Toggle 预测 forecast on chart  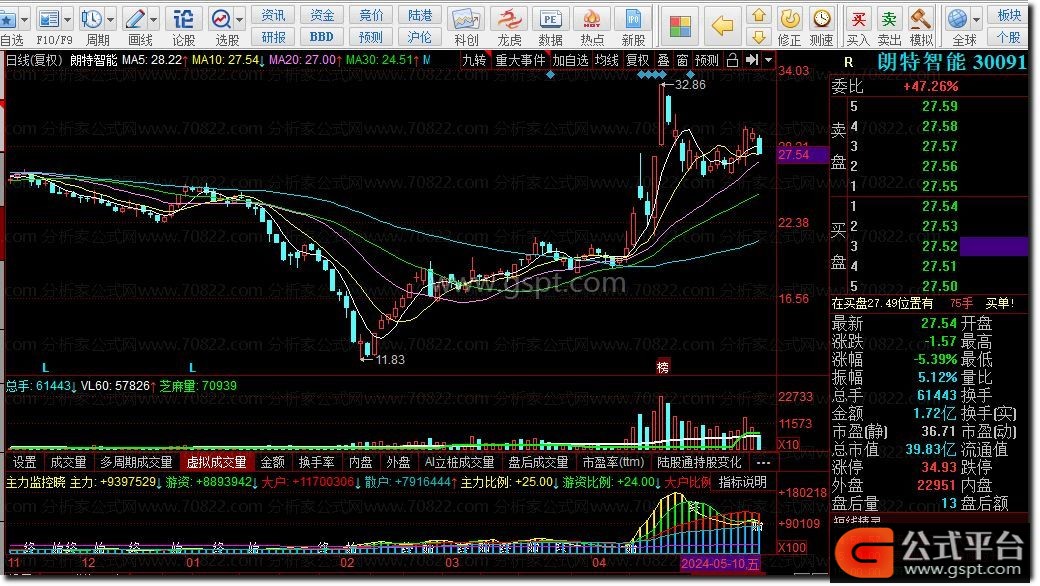click(x=706, y=60)
